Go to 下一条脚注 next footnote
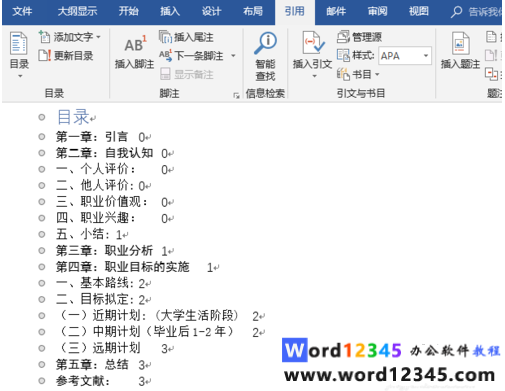This screenshot has width=505, height=391. coord(191,56)
